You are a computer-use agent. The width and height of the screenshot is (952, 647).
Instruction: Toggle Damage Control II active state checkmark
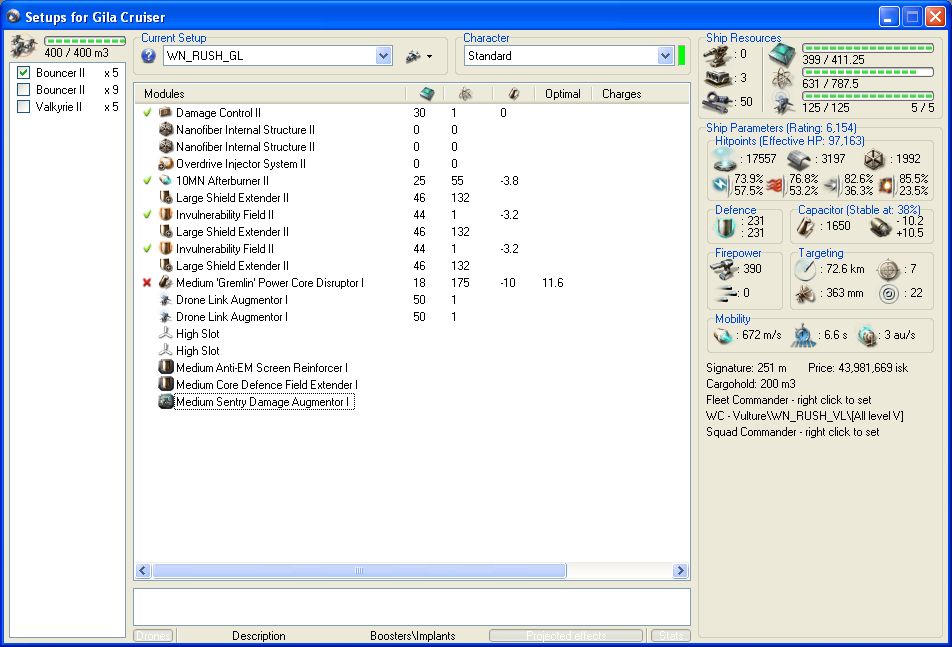tap(147, 112)
